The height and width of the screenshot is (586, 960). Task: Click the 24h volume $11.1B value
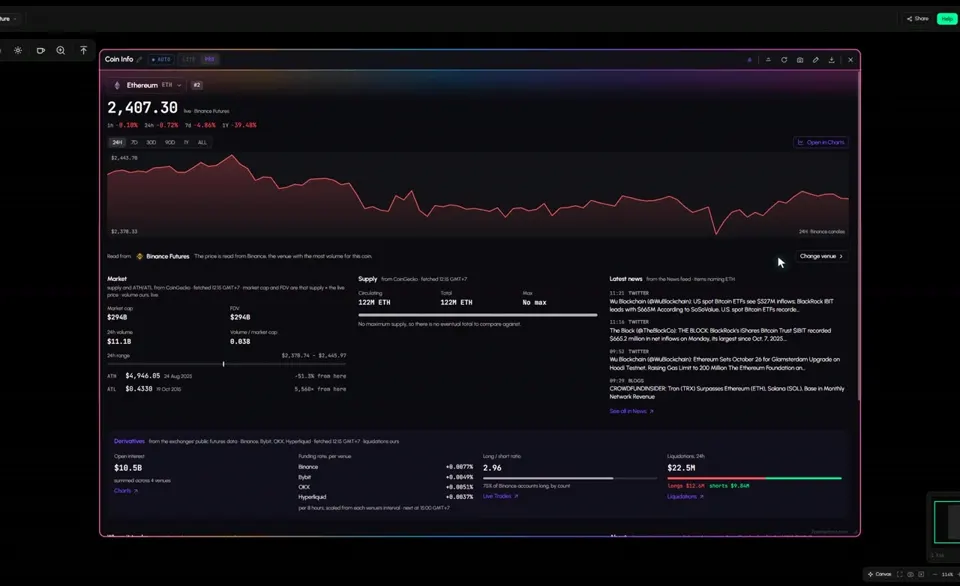coord(119,342)
